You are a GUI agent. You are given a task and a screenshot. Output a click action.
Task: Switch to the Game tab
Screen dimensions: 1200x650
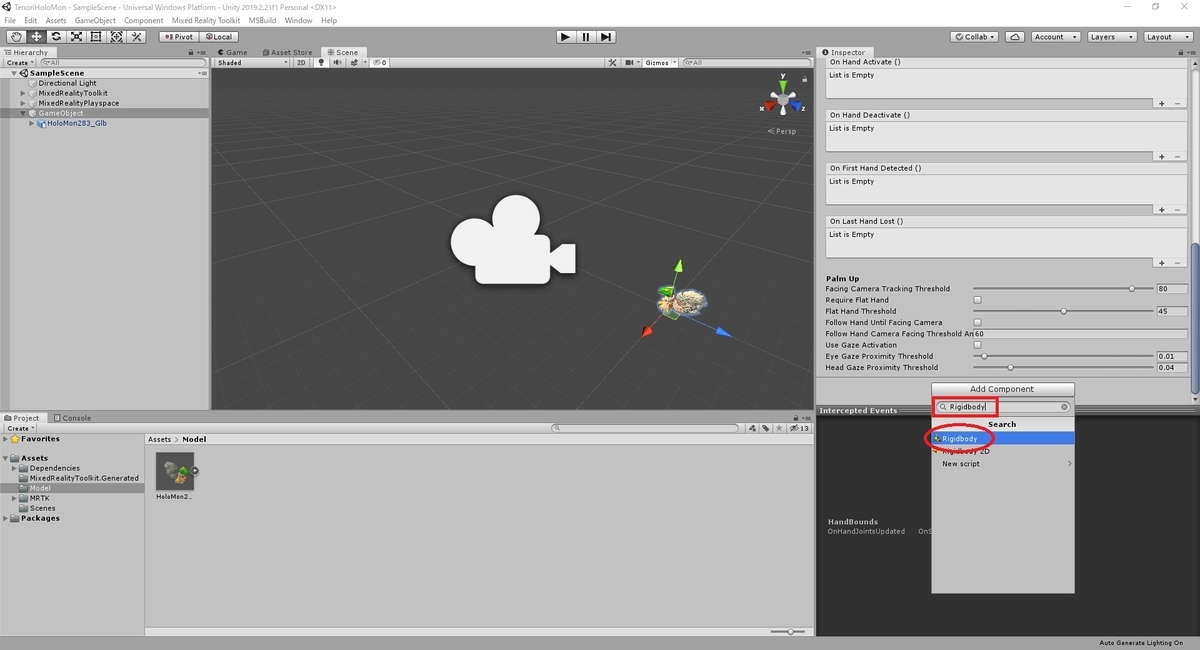tap(232, 52)
